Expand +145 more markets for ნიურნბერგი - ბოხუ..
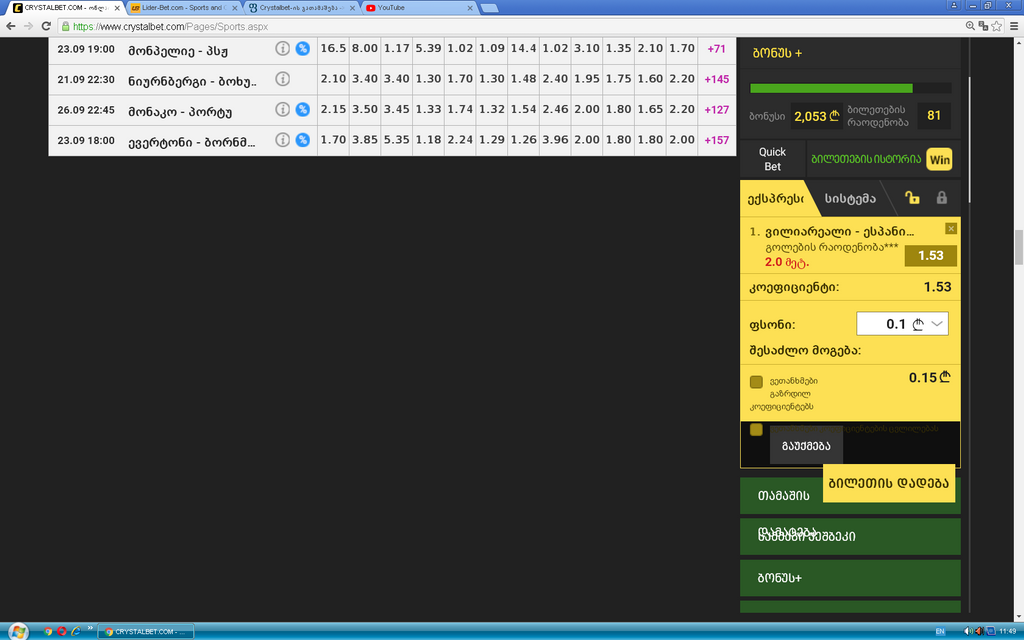This screenshot has height=640, width=1024. (716, 79)
